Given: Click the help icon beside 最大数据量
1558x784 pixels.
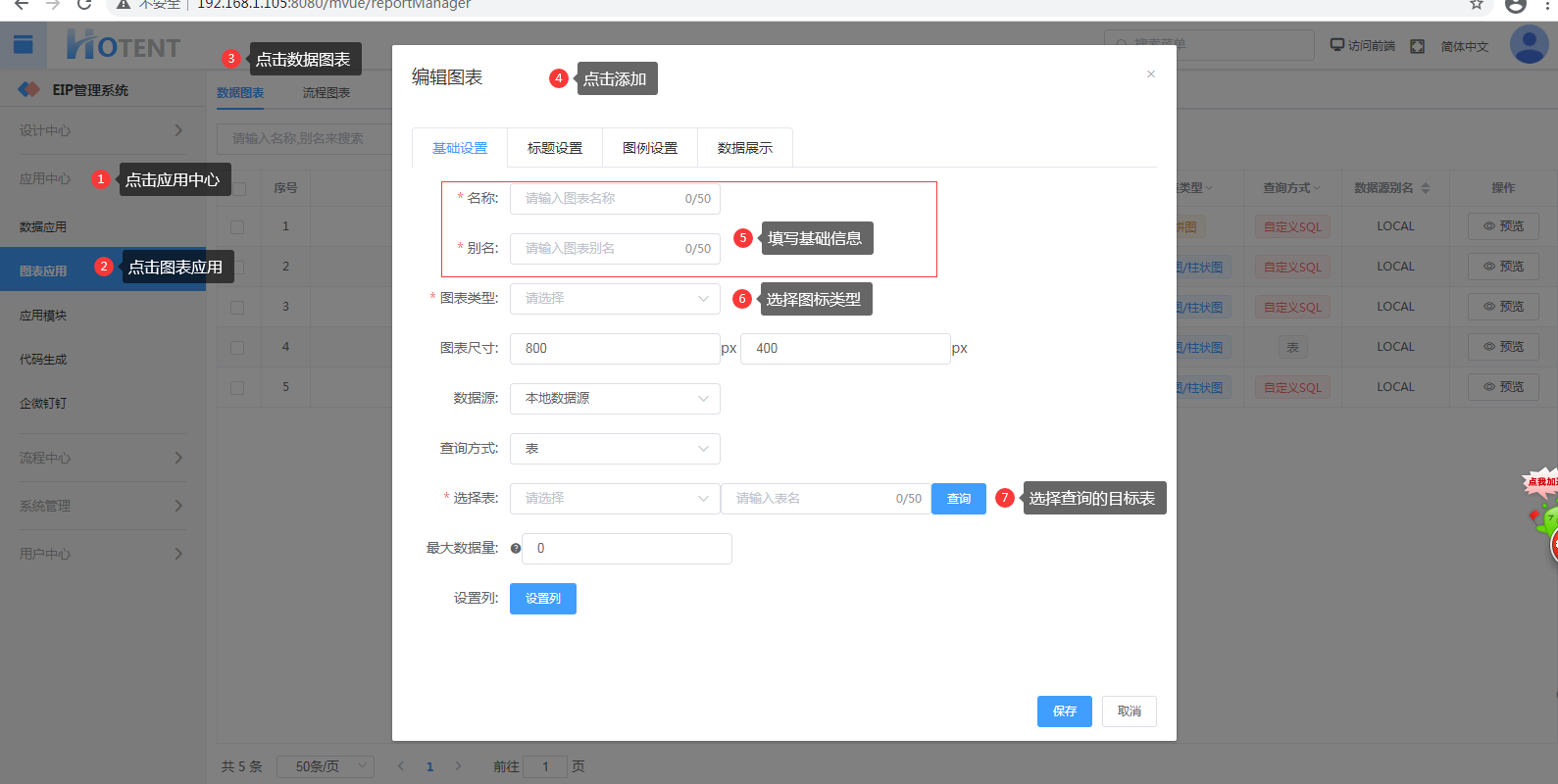Looking at the screenshot, I should tap(516, 549).
